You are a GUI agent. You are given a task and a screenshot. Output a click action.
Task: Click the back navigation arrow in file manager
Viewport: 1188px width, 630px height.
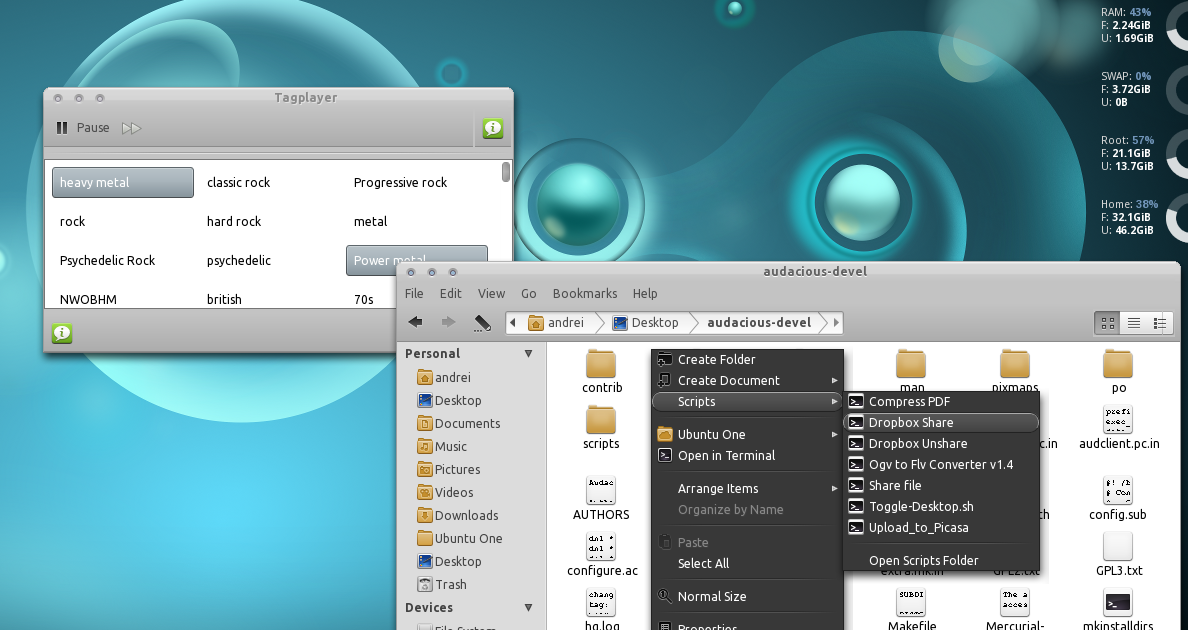pos(415,322)
